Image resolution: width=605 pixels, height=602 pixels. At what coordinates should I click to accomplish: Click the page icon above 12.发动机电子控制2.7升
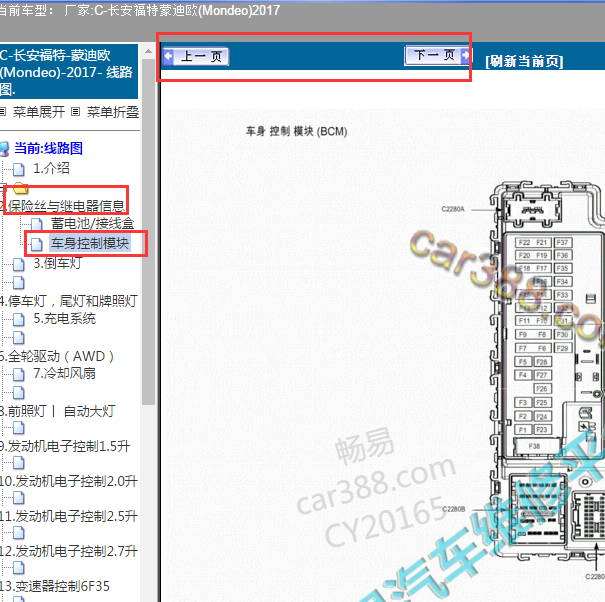click(x=19, y=533)
